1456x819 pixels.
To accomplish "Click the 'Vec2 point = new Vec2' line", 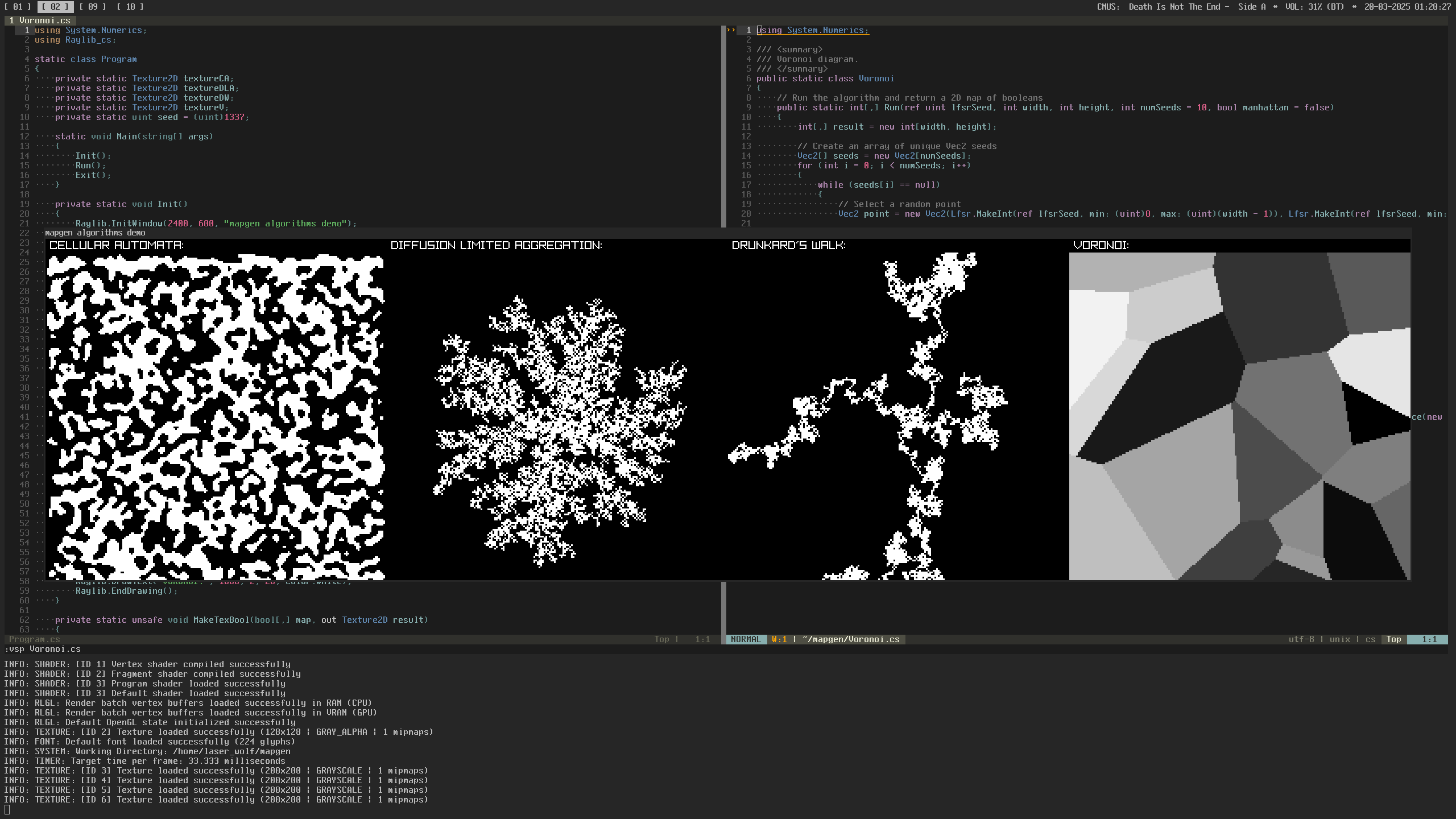I will pos(1142,214).
